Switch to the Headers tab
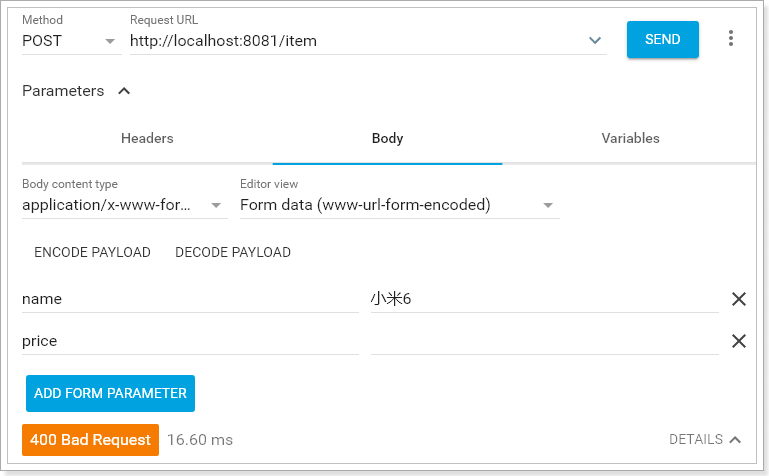769x476 pixels. (x=147, y=138)
